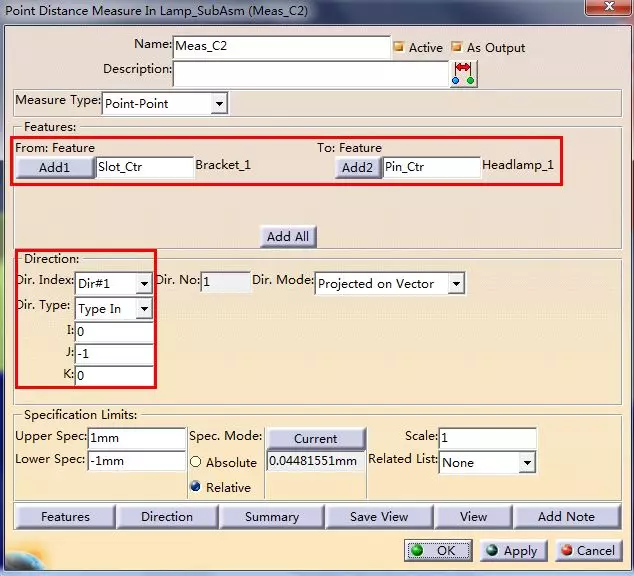
Task: Click the Add1 feature button
Action: [54, 167]
